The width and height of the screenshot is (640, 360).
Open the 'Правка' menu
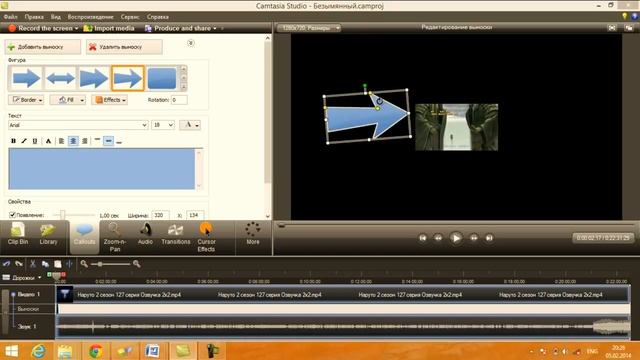pos(34,17)
